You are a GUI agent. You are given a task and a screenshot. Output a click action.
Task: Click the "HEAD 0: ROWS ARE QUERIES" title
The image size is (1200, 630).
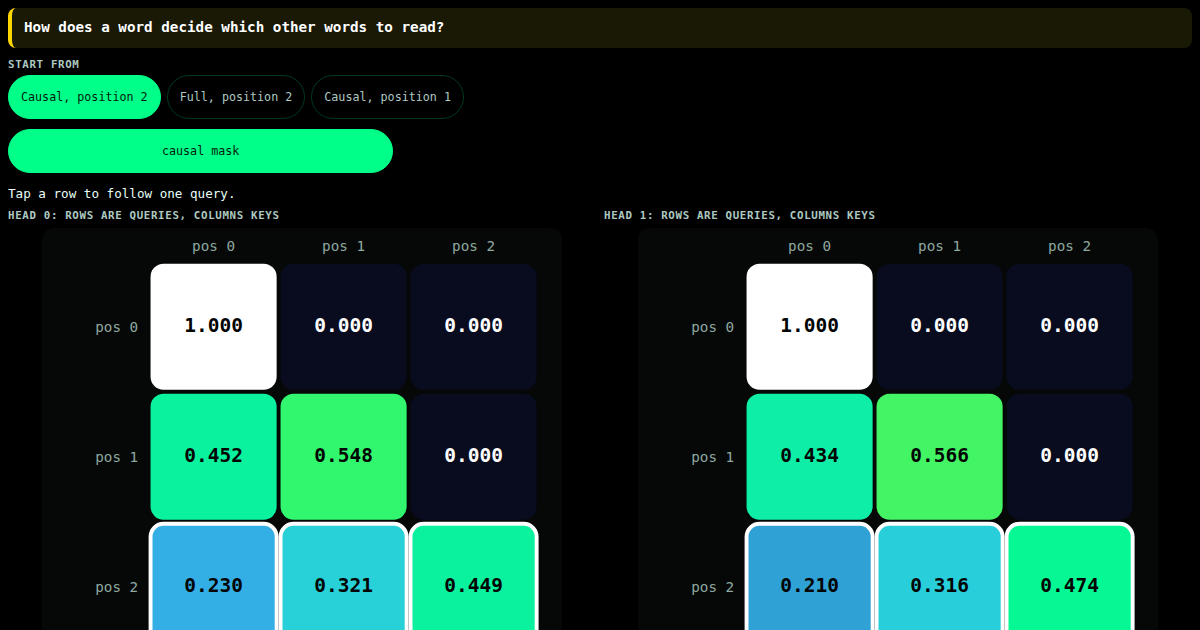click(x=144, y=215)
